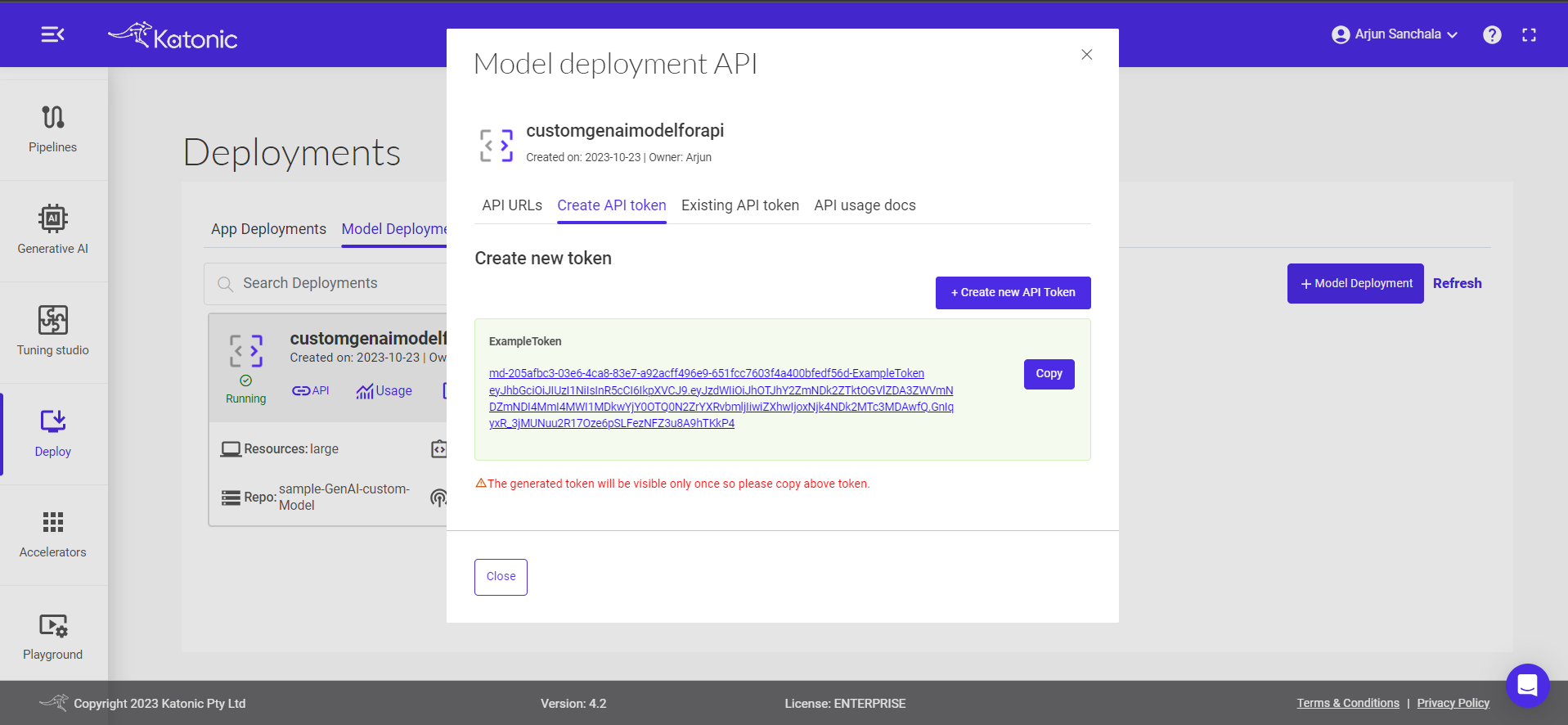Click the Katonic logo in the header
This screenshot has height=725, width=1568.
[173, 36]
